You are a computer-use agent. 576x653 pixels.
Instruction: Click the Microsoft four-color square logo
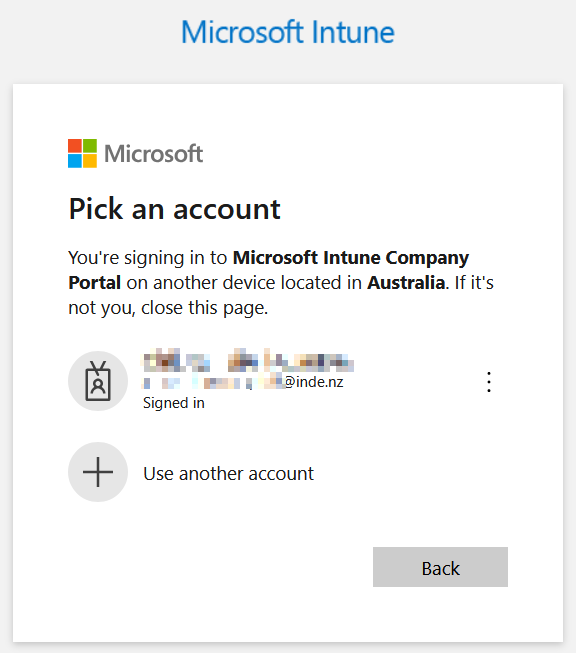click(x=82, y=153)
